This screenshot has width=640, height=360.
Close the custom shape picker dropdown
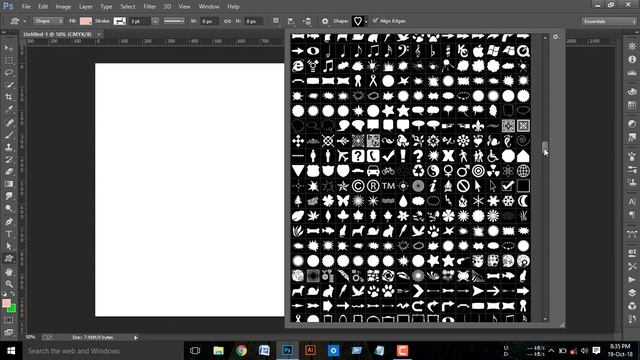(x=366, y=21)
